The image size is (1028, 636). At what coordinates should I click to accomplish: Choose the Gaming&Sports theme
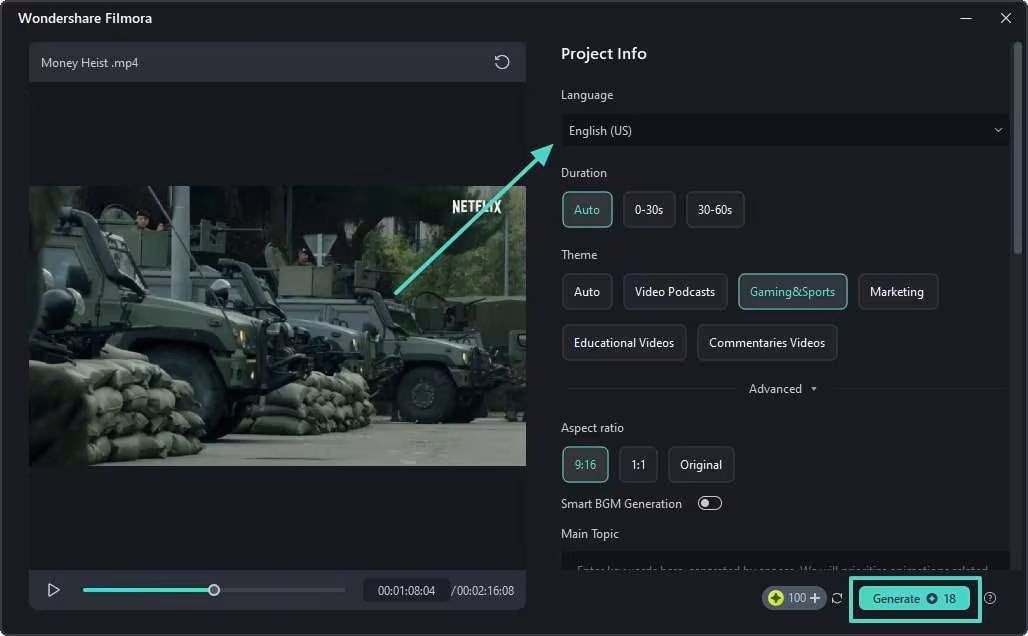(792, 292)
